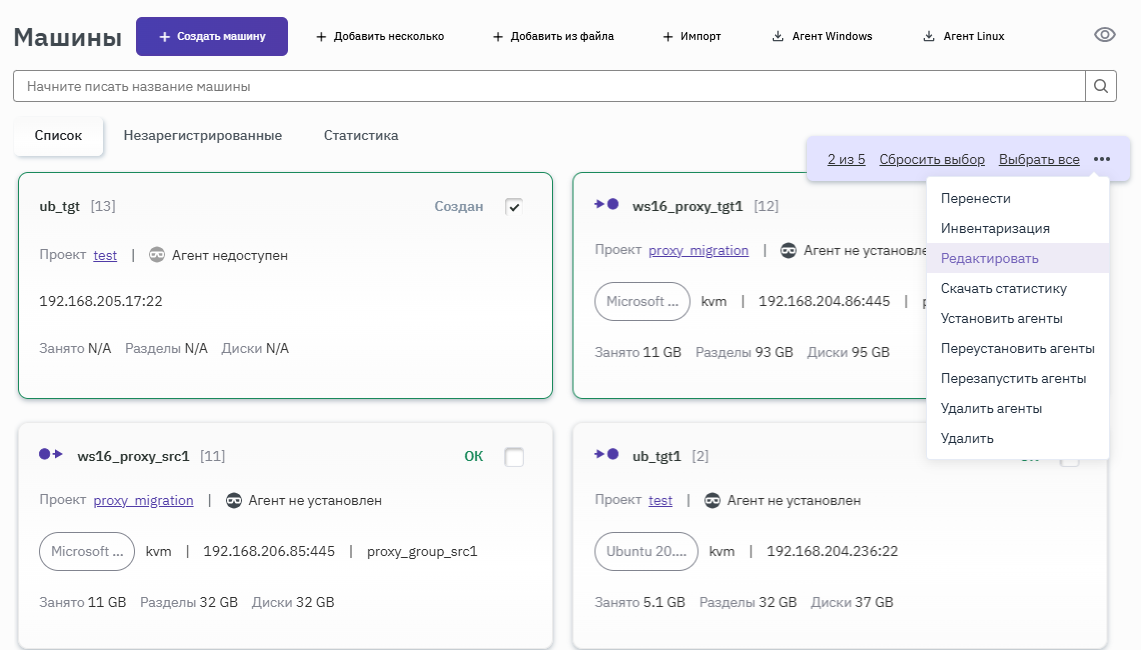Toggle the eye visibility icon

[1104, 35]
